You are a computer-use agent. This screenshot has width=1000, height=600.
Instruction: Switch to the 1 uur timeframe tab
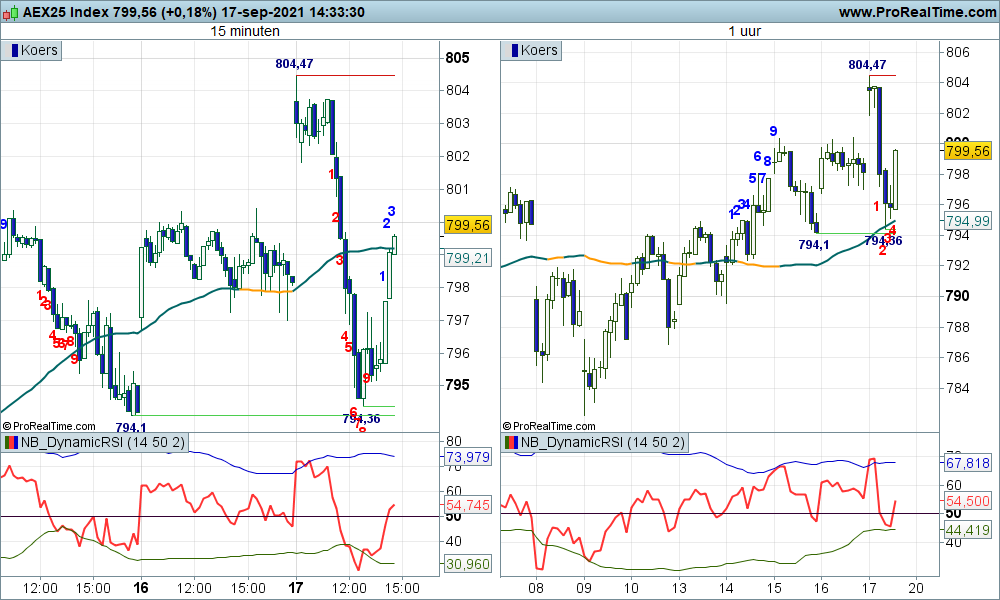tap(746, 31)
